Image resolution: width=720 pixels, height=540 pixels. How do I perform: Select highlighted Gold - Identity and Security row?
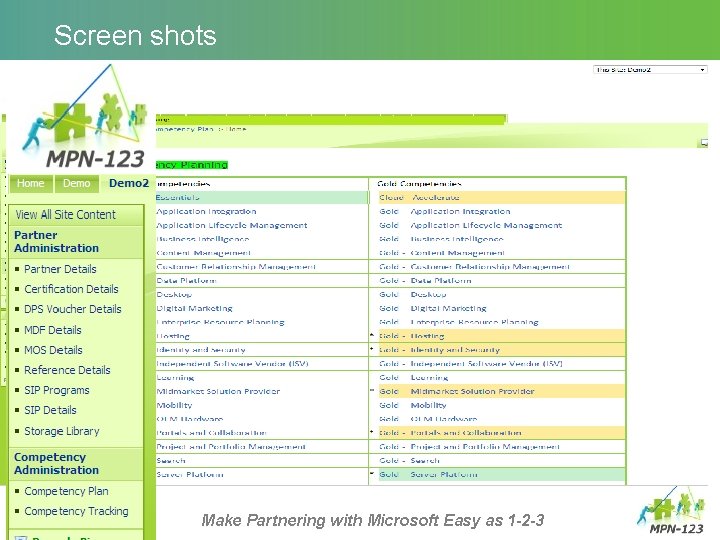(x=502, y=350)
